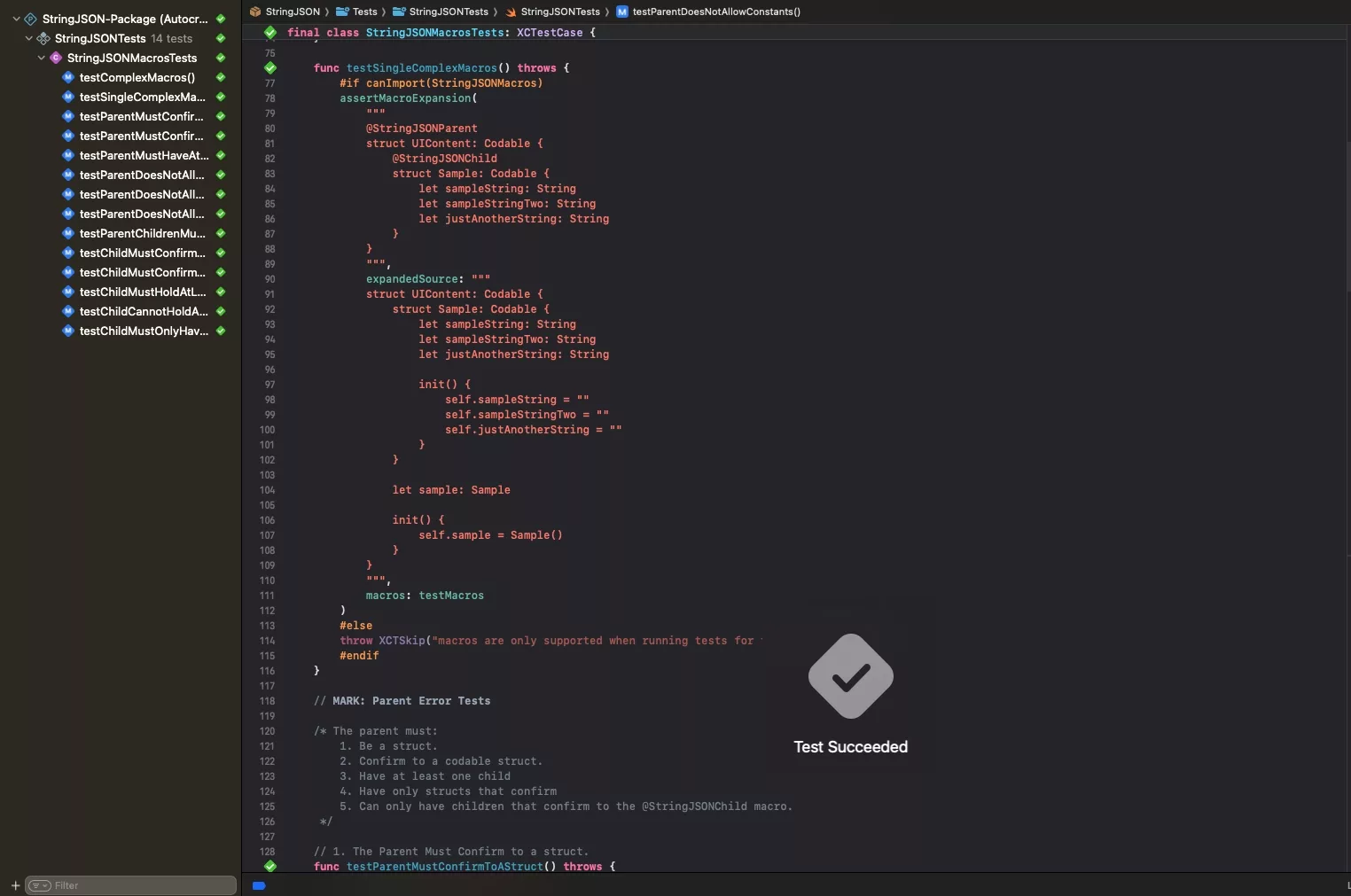Click the assertMacroExpansion call on line 78
This screenshot has width=1351, height=896.
point(405,98)
